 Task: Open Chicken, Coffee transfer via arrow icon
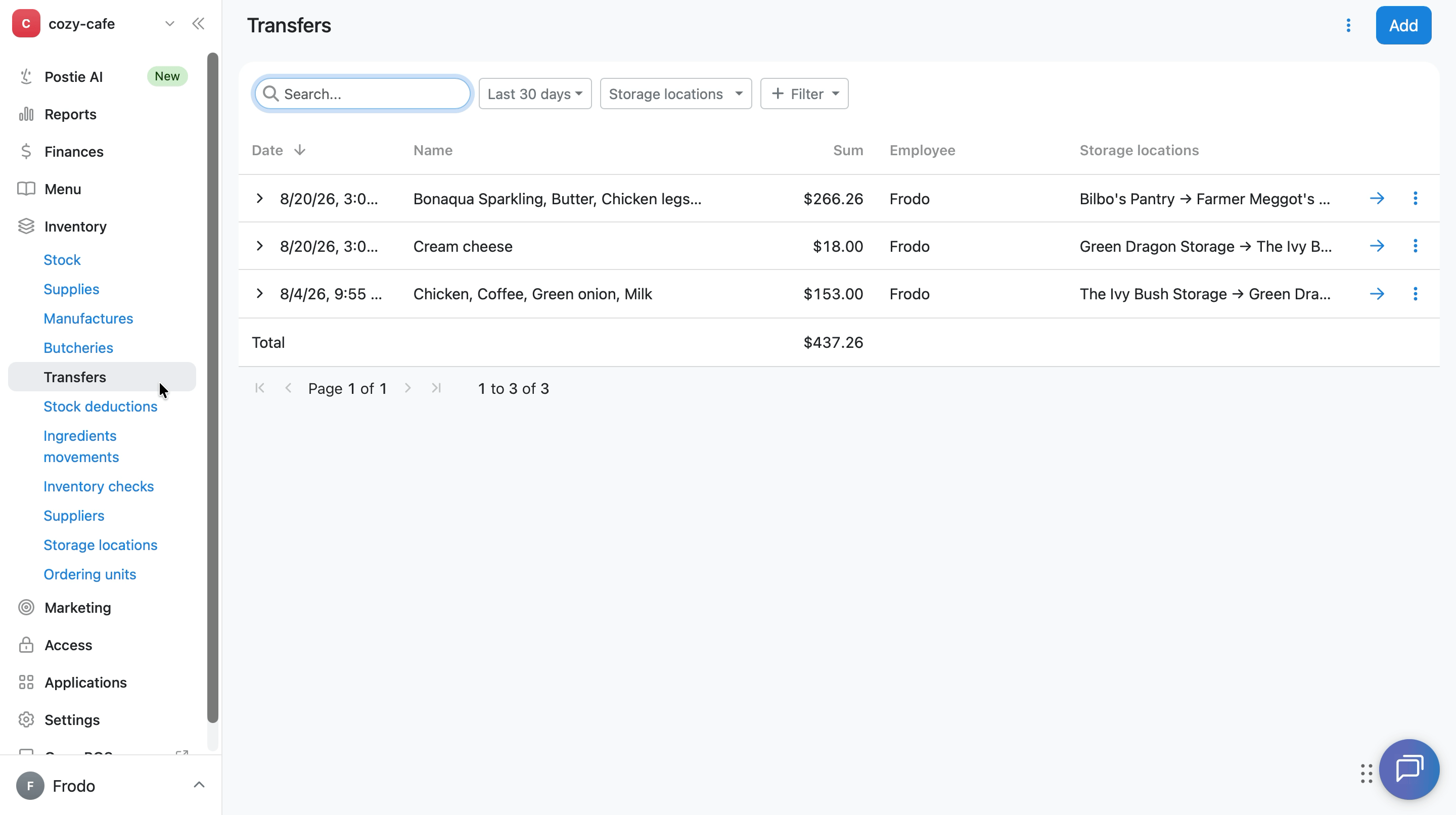pyautogui.click(x=1377, y=294)
